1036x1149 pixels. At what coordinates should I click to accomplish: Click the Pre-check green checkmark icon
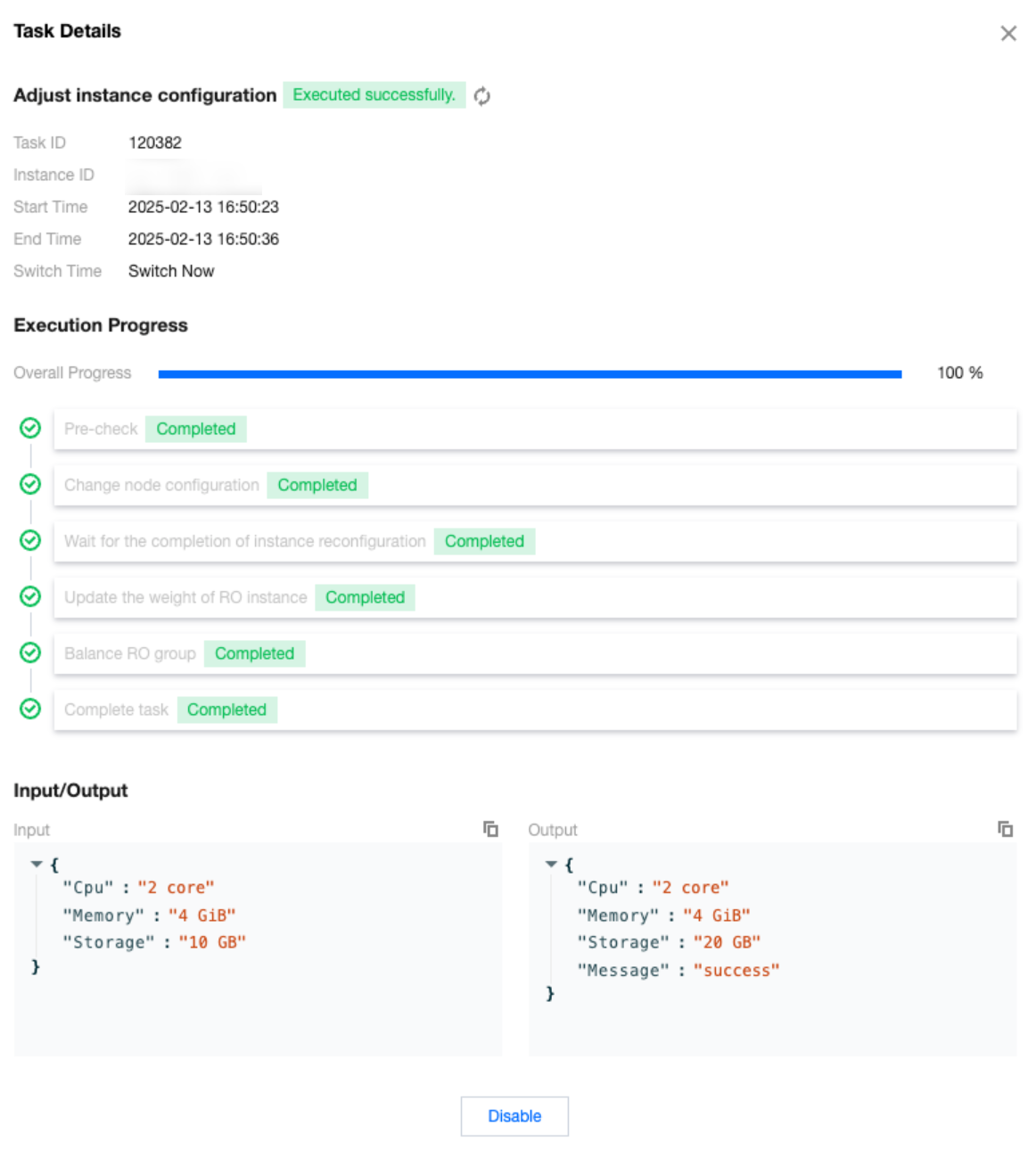pos(30,429)
